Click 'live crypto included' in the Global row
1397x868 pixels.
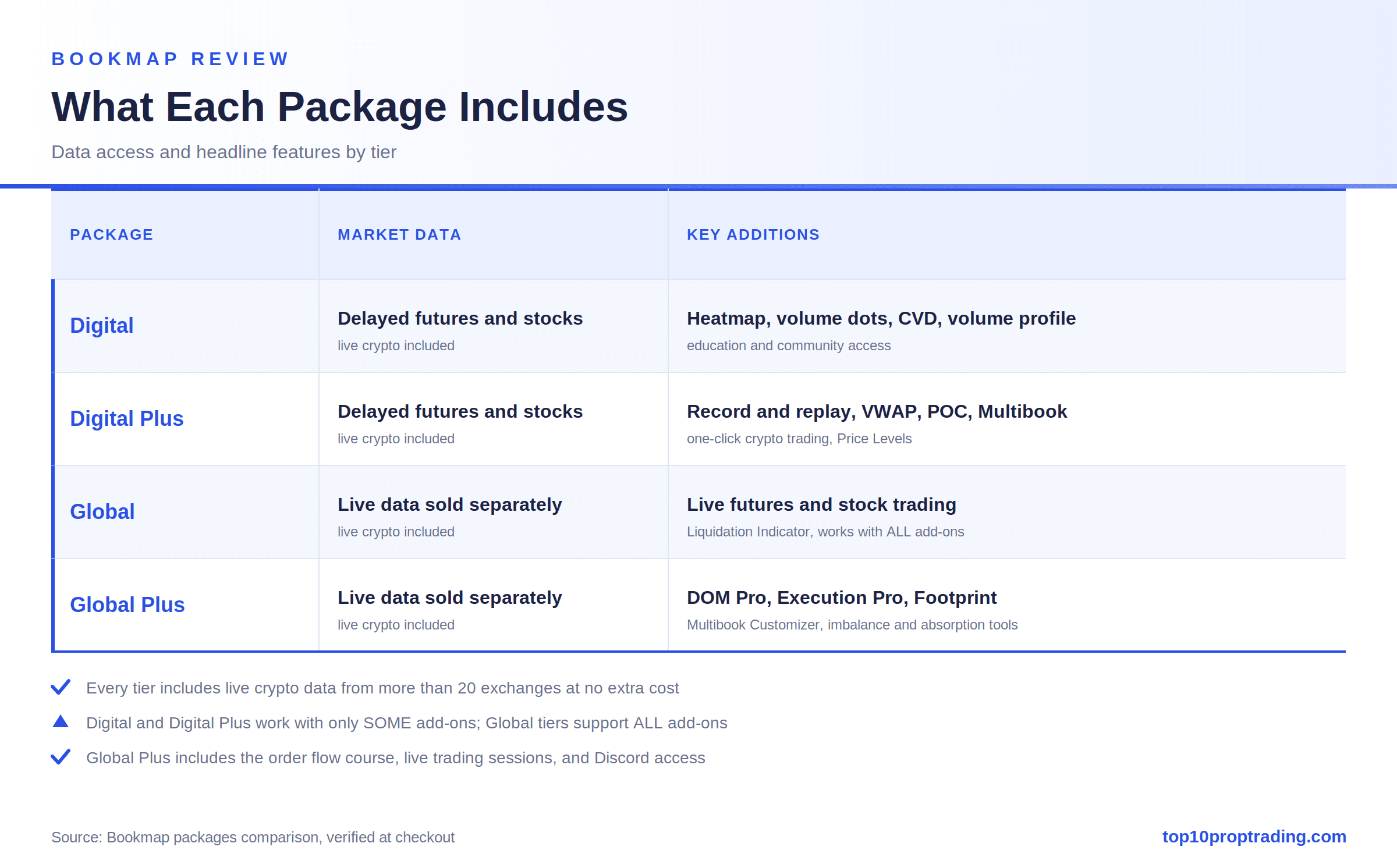396,532
